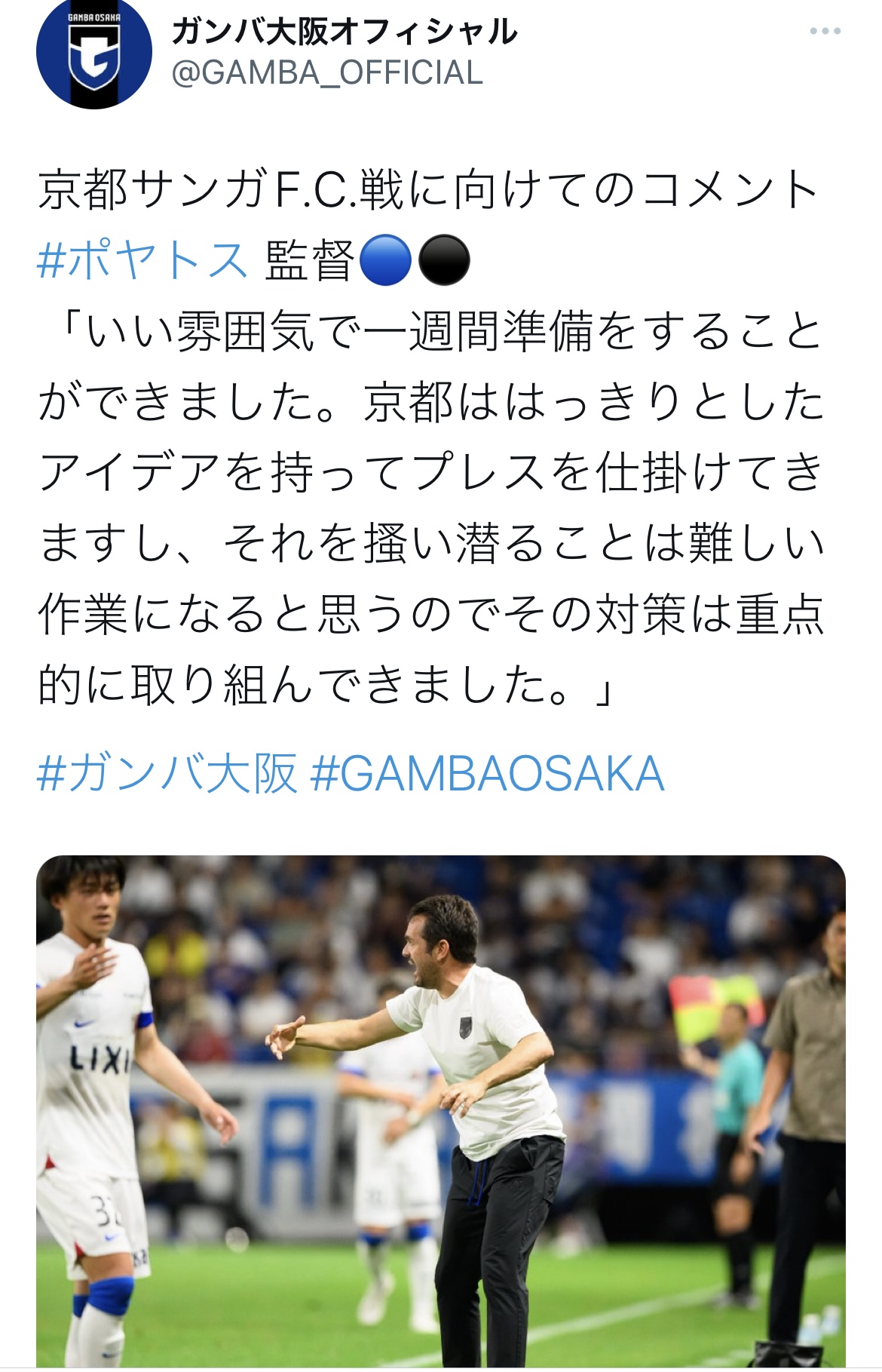Open the attached match photo
The width and height of the screenshot is (882, 1372).
[441, 1113]
